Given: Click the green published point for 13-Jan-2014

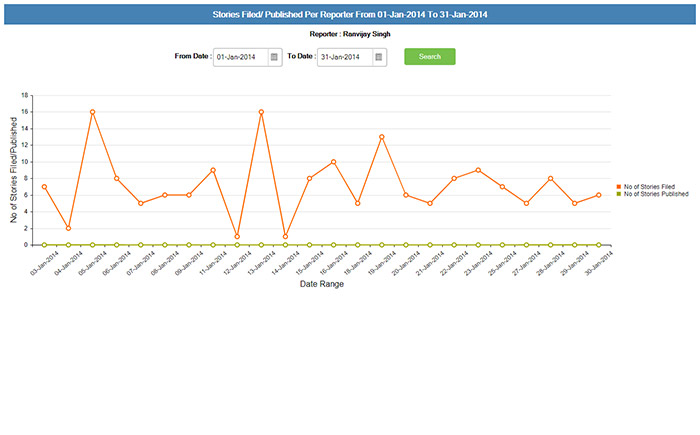Looking at the screenshot, I should 261,245.
